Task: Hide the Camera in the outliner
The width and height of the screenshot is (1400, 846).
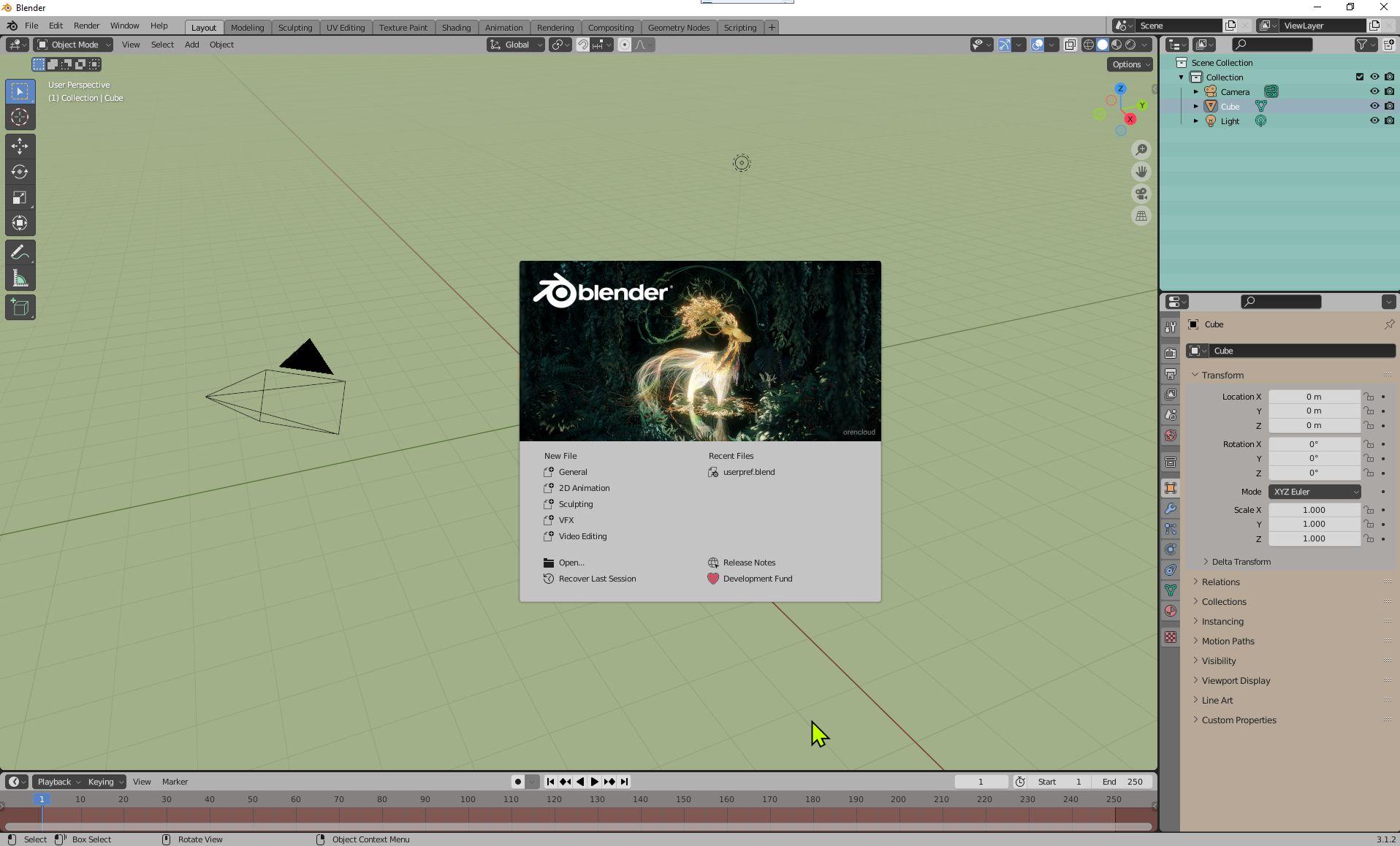Action: pos(1374,92)
